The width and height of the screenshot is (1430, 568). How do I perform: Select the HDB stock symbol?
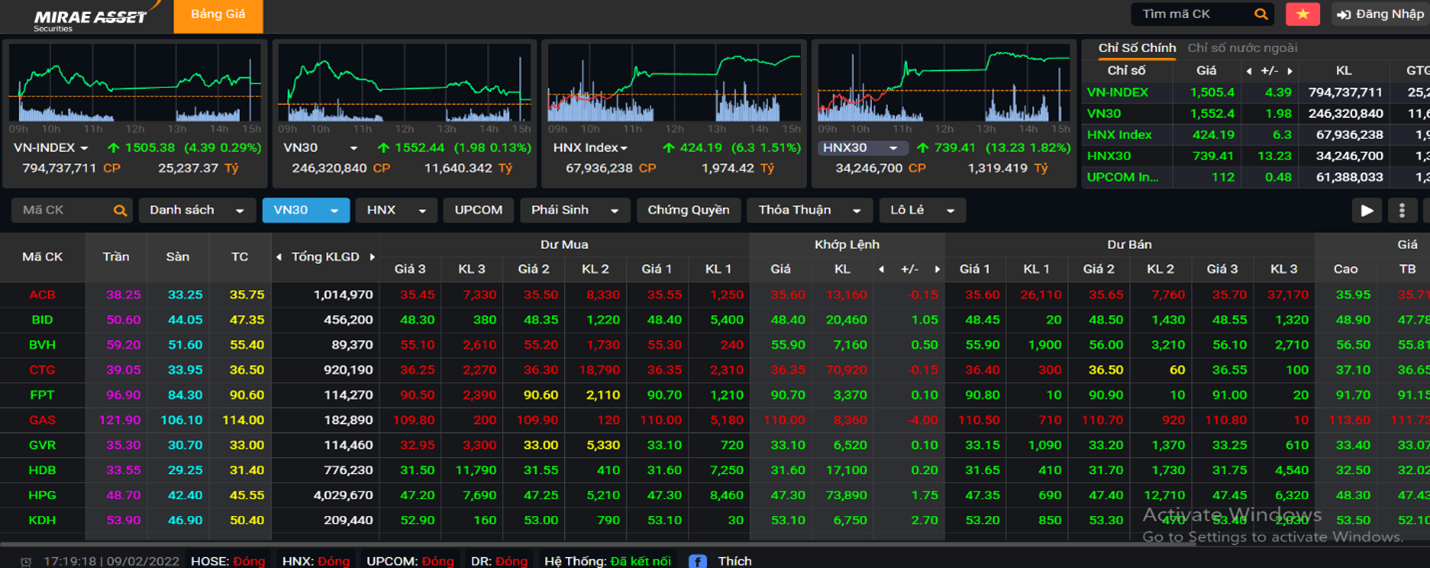pos(42,470)
